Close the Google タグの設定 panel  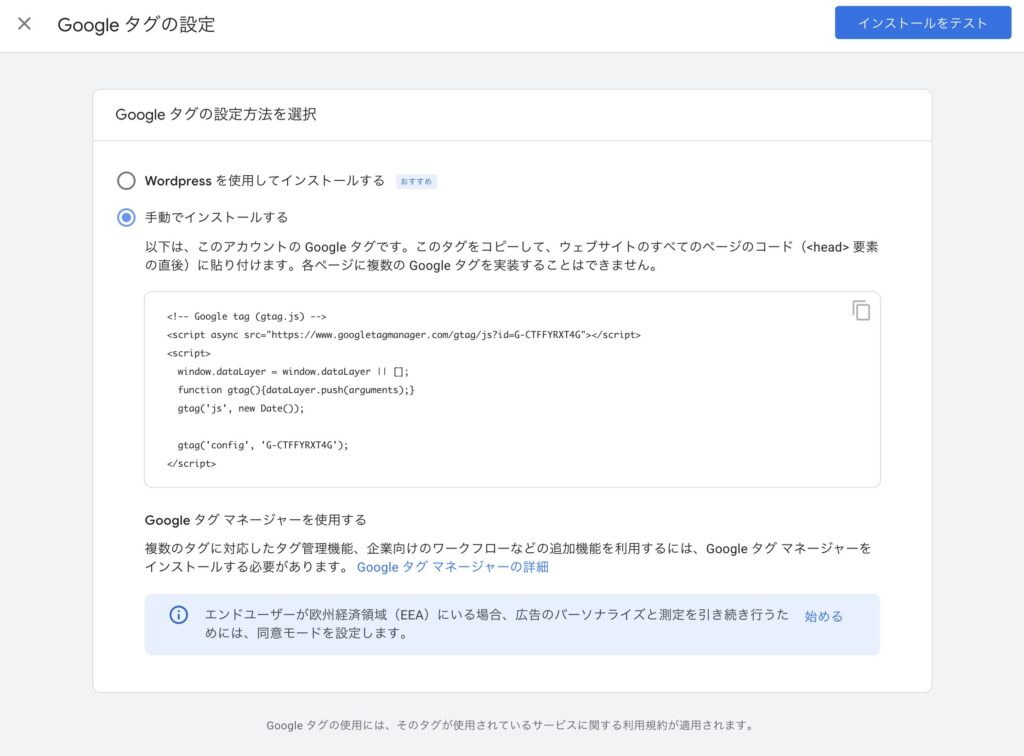(x=24, y=24)
